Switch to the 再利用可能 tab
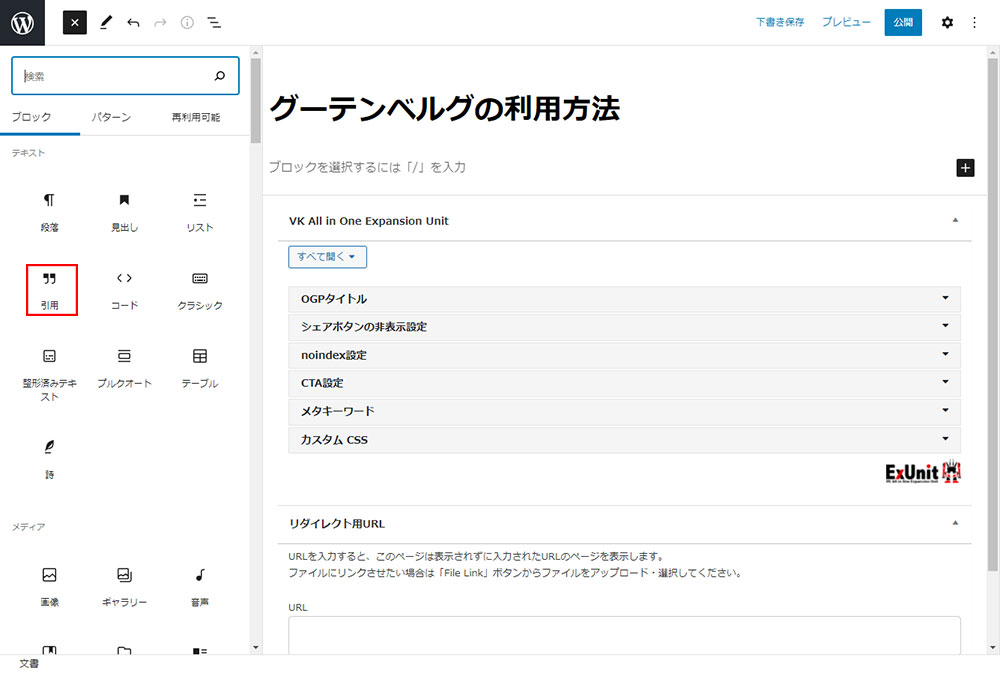 [196, 117]
